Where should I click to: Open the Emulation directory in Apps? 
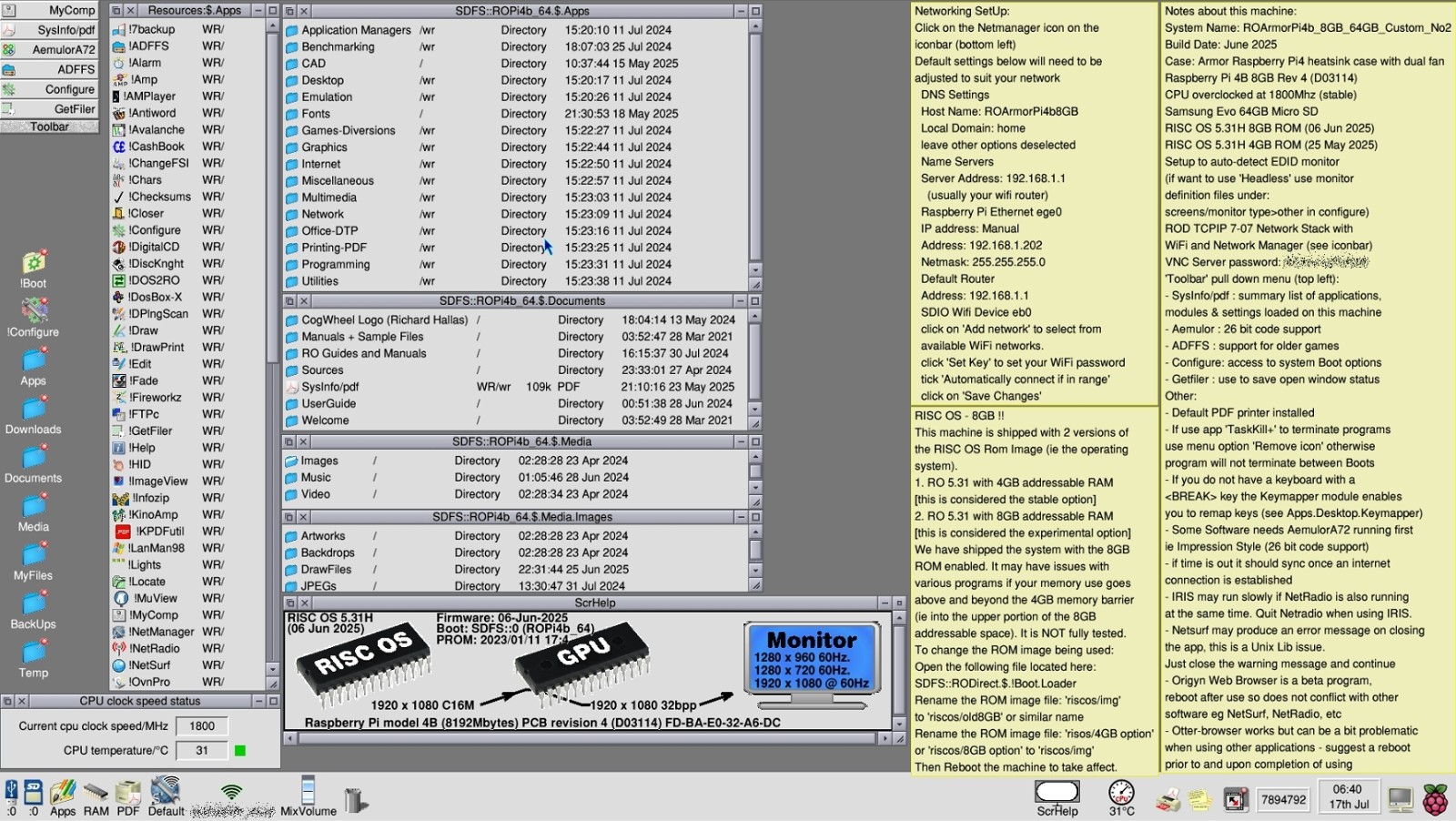point(318,96)
